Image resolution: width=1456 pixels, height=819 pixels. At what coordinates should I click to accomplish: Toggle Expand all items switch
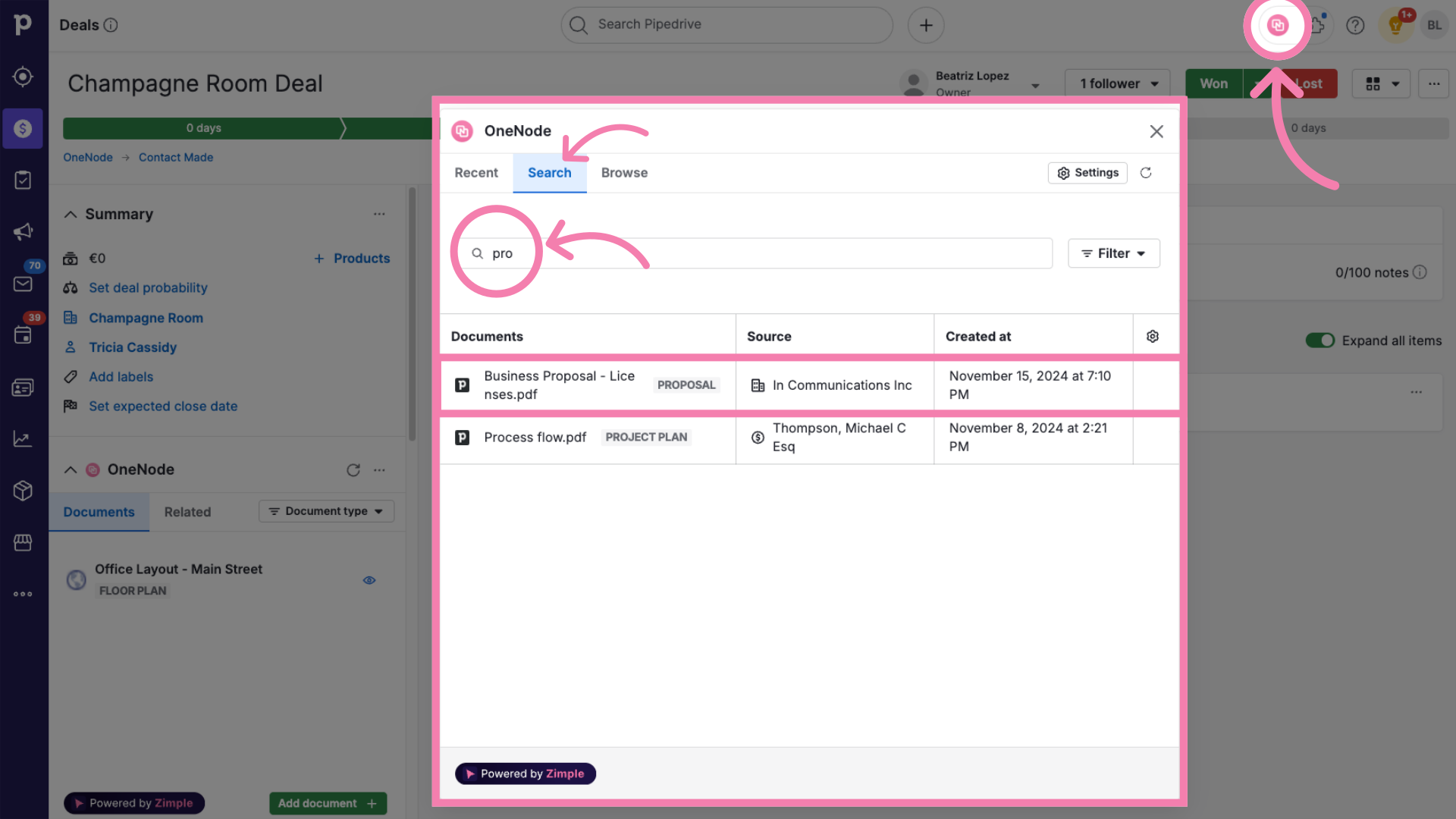coord(1319,340)
